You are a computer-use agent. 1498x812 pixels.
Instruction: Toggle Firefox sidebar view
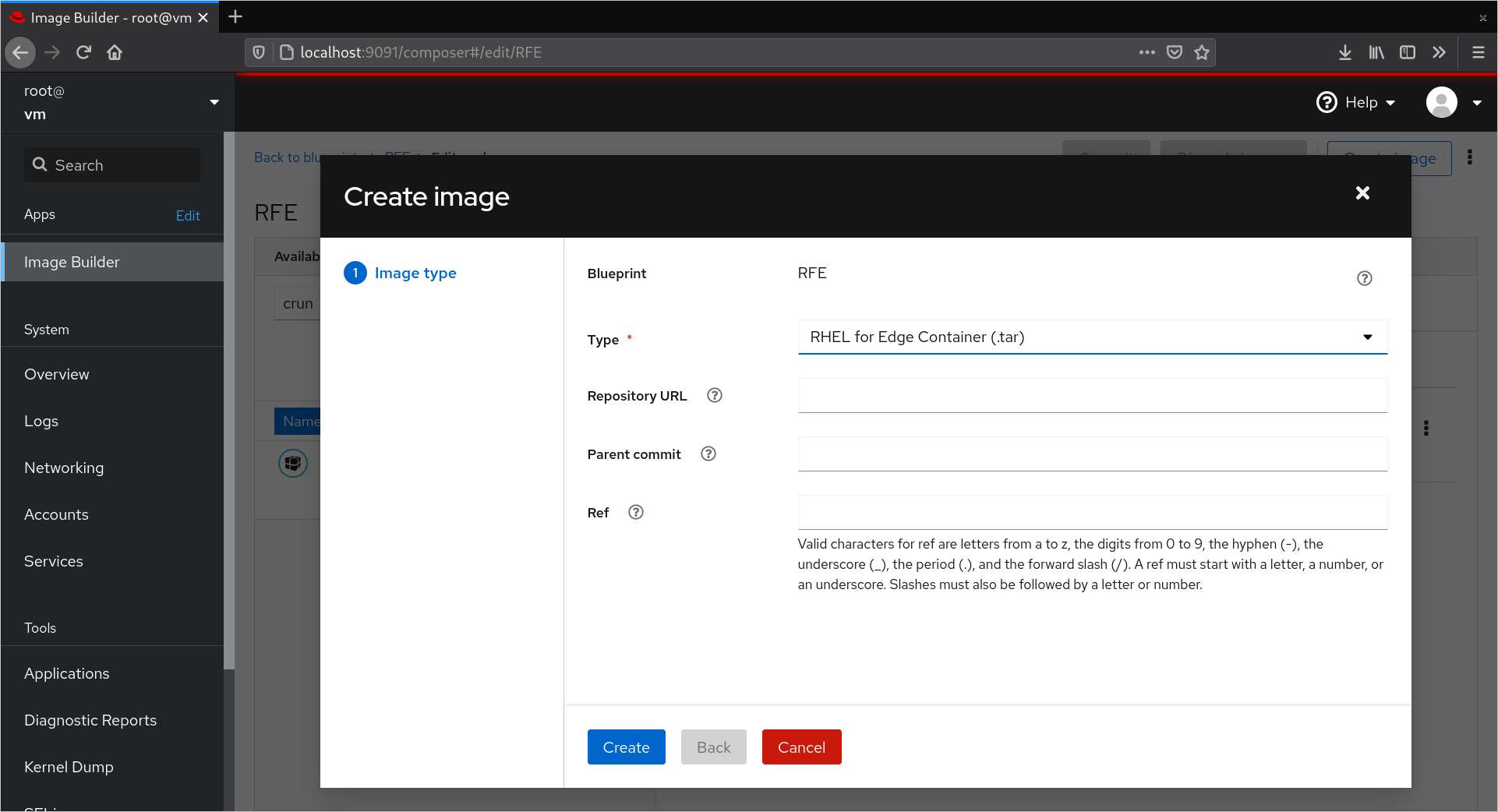click(1408, 52)
